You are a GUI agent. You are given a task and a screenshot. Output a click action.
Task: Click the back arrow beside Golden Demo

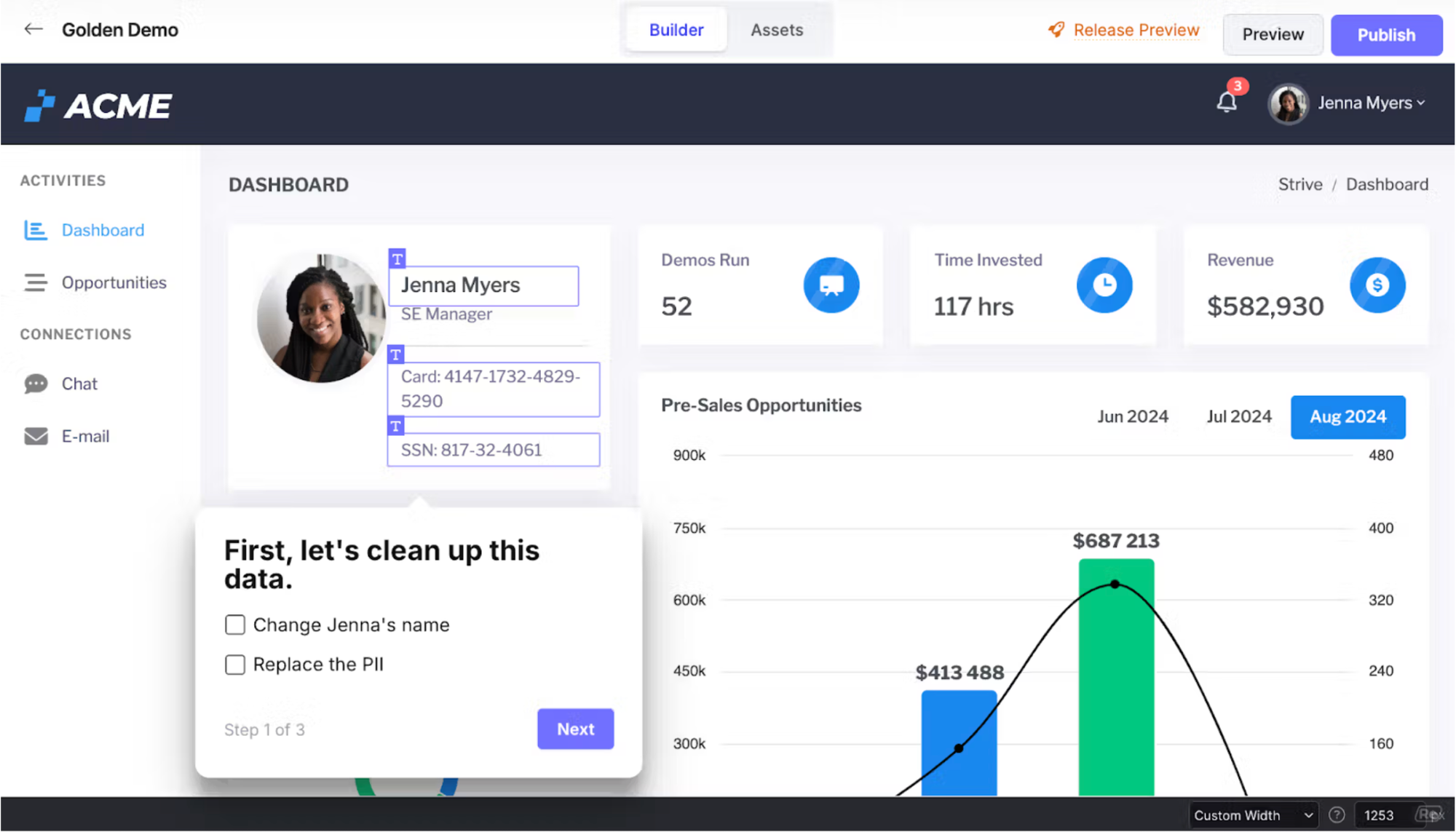[x=33, y=30]
